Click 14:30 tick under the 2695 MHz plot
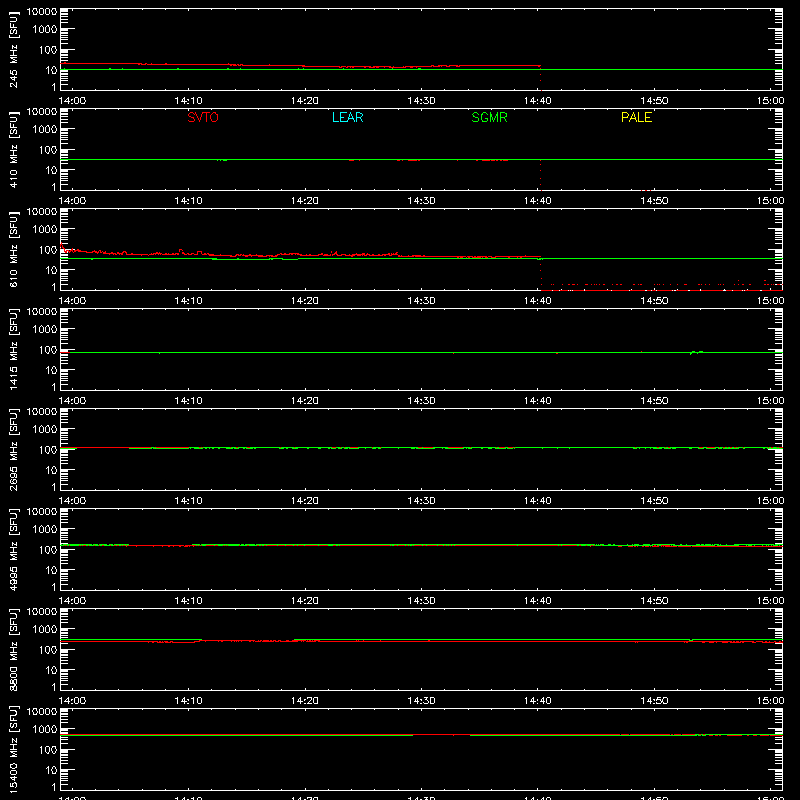 tap(421, 501)
